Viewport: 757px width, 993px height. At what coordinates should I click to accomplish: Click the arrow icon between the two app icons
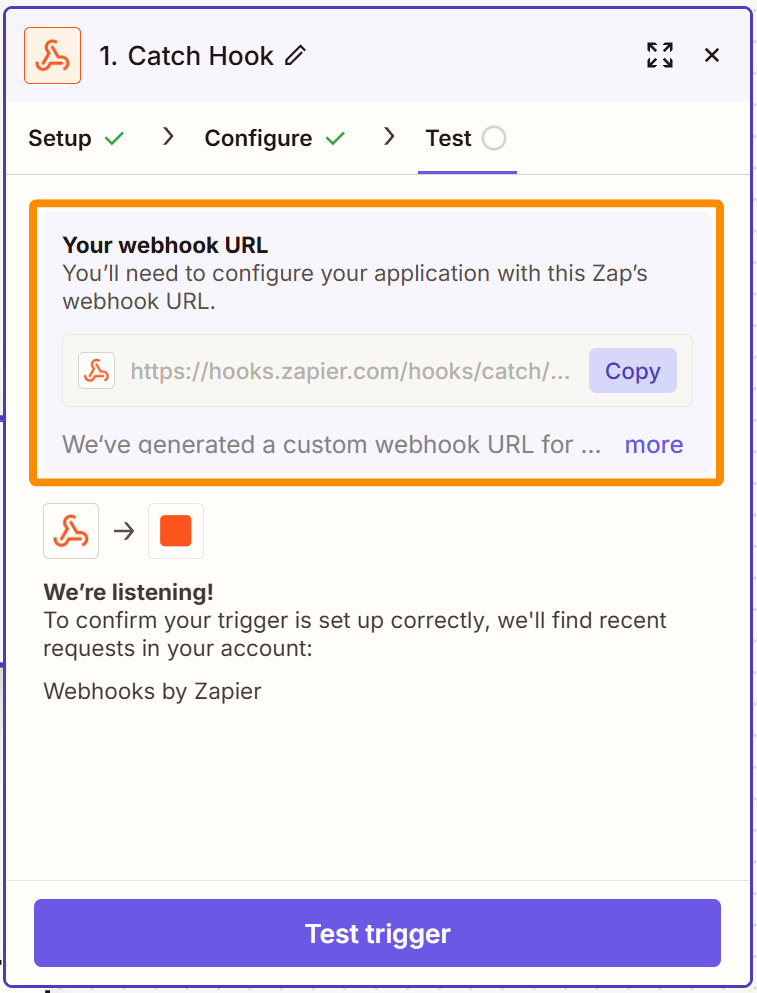pos(124,531)
